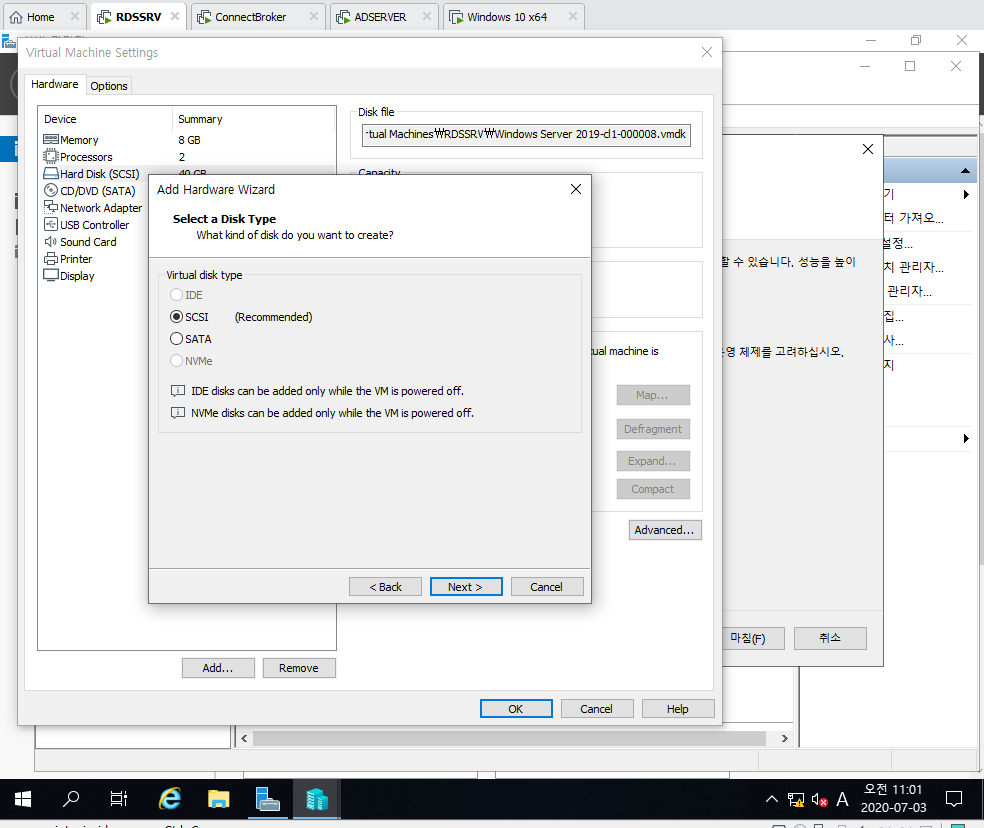
Task: Click the 취소 cancel button
Action: (x=830, y=638)
